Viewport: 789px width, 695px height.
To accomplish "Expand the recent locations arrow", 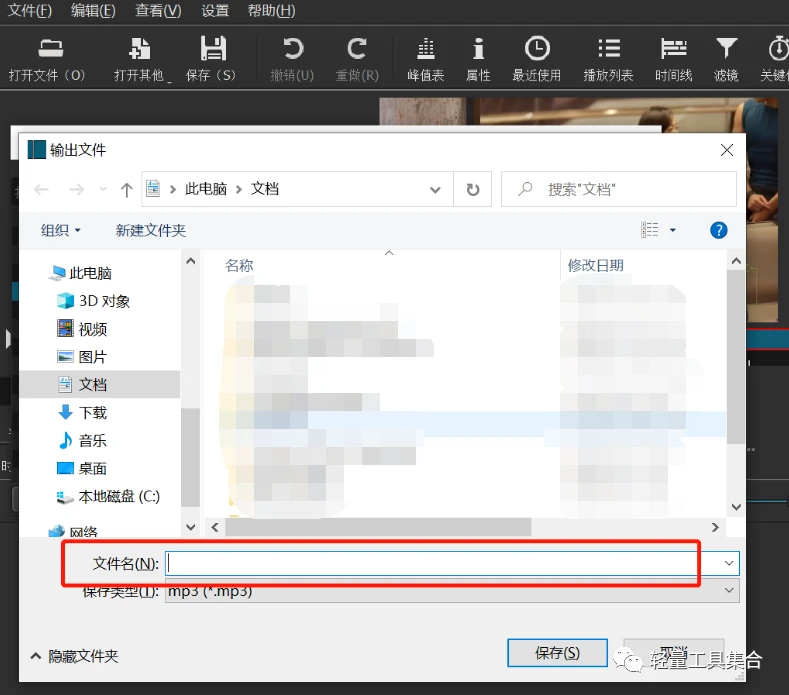I will (x=103, y=189).
